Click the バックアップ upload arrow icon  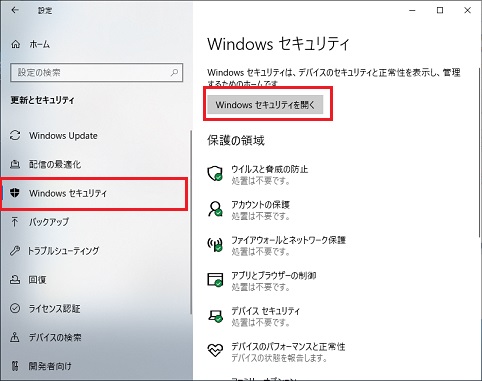pyautogui.click(x=15, y=221)
